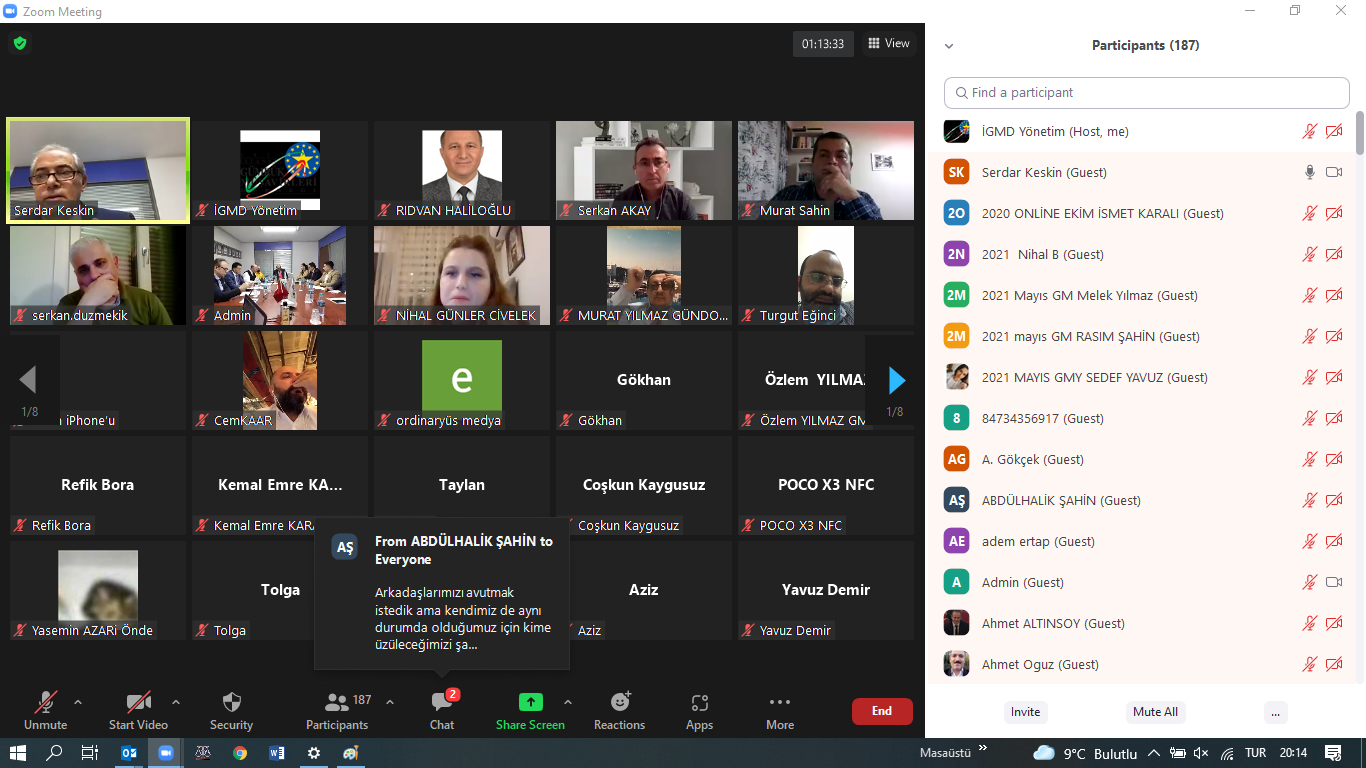
Task: Click the Mute All button
Action: 1155,712
